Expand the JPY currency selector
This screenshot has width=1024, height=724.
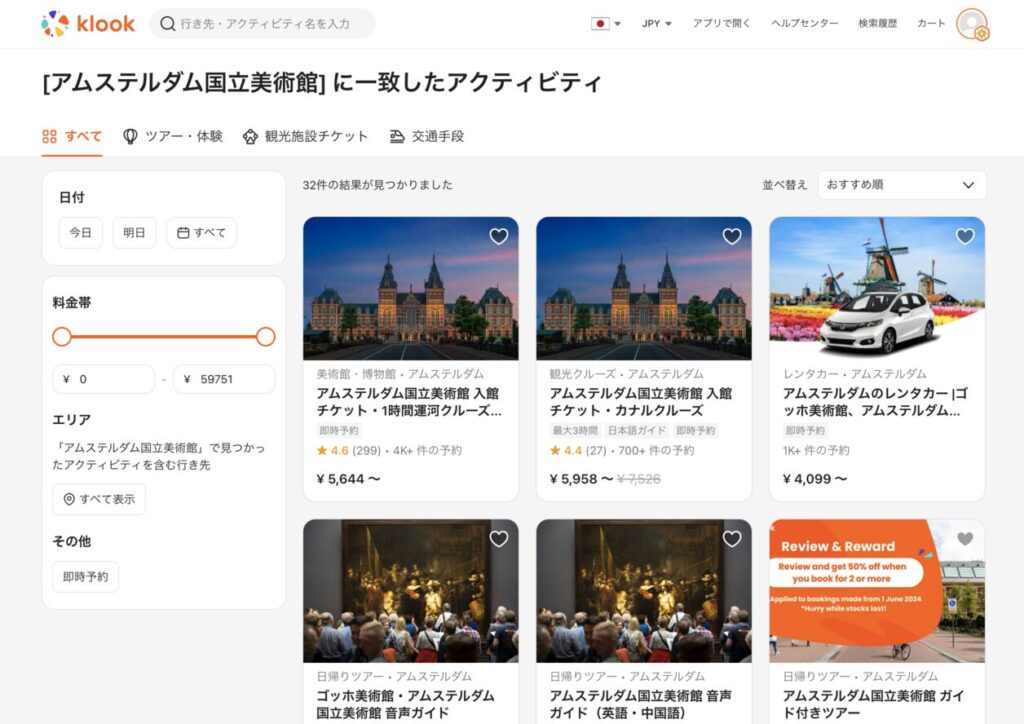point(657,23)
